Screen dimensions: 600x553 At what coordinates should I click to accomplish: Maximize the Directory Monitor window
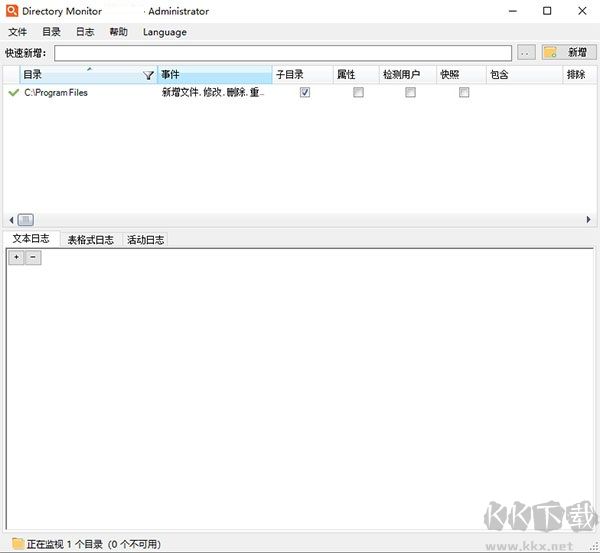tap(547, 11)
